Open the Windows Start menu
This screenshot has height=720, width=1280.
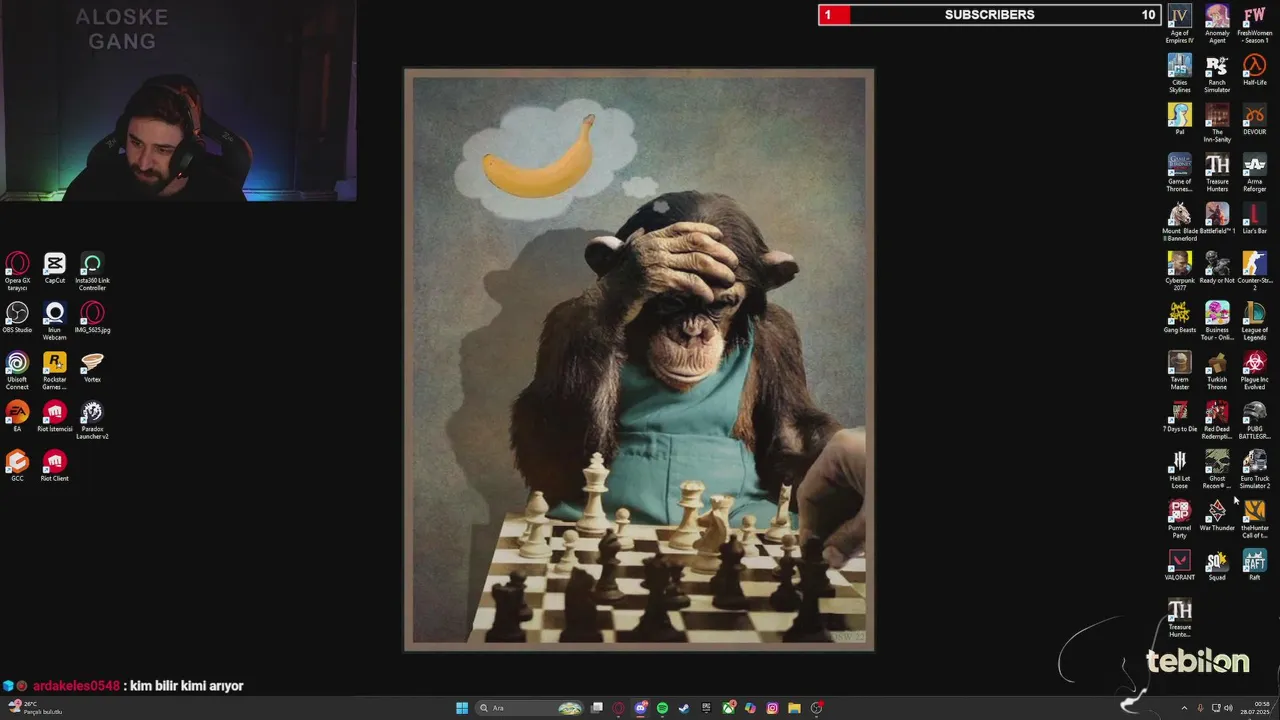[x=462, y=708]
